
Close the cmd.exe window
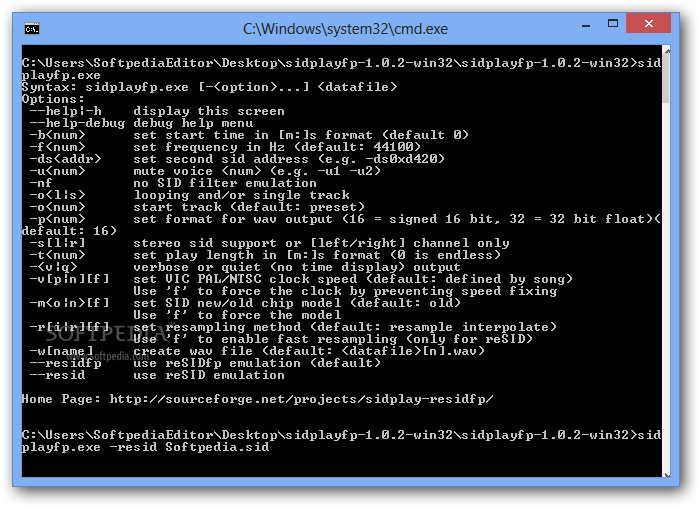[648, 23]
